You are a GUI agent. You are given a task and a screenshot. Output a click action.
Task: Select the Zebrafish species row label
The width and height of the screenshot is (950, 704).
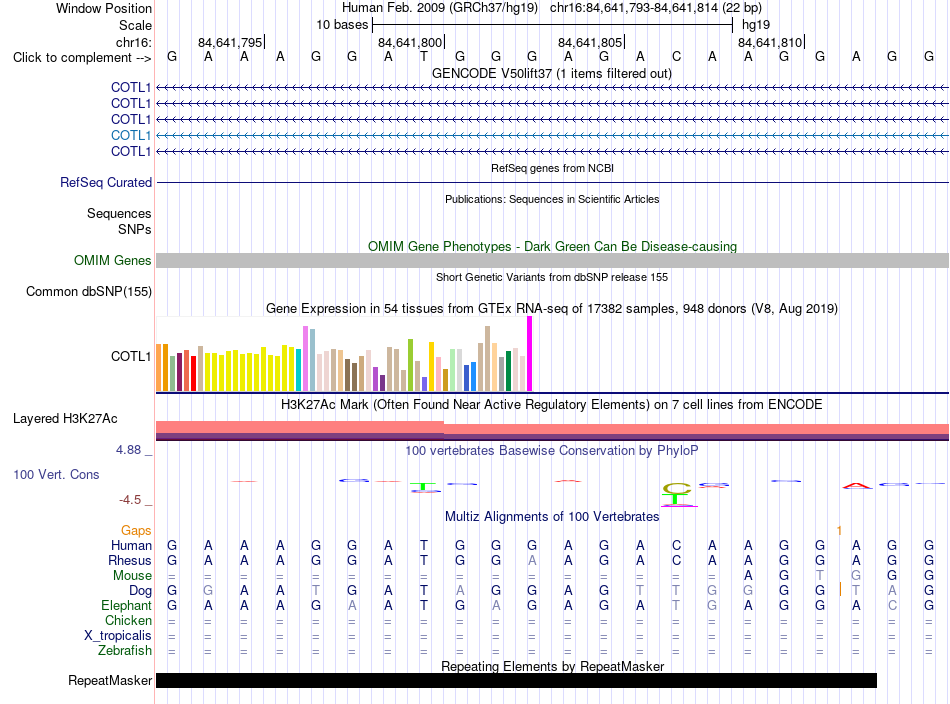click(125, 650)
